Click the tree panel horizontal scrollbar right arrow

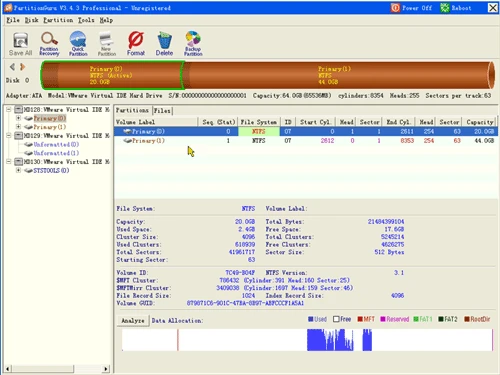click(106, 369)
